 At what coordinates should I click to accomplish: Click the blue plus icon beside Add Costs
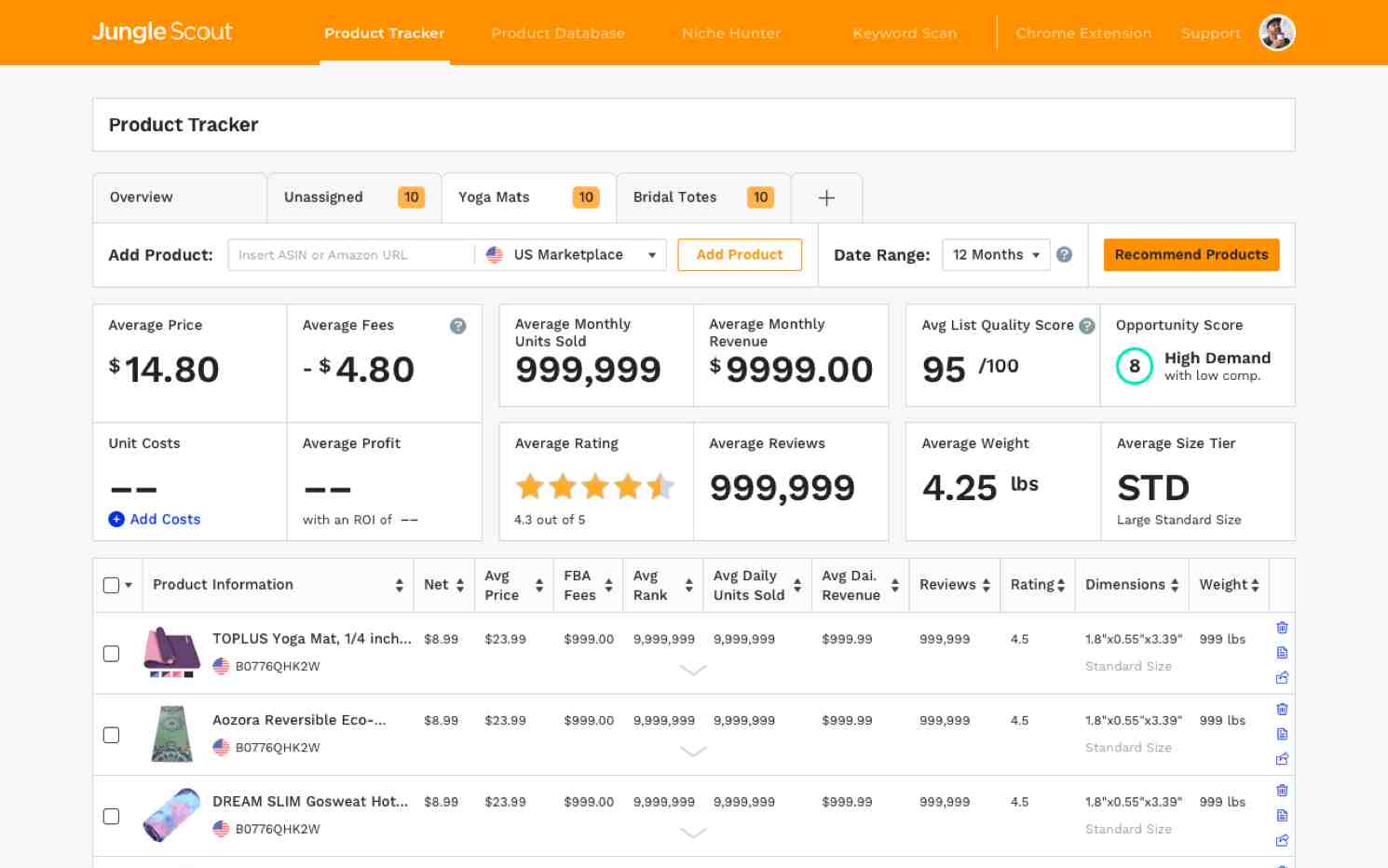point(116,520)
